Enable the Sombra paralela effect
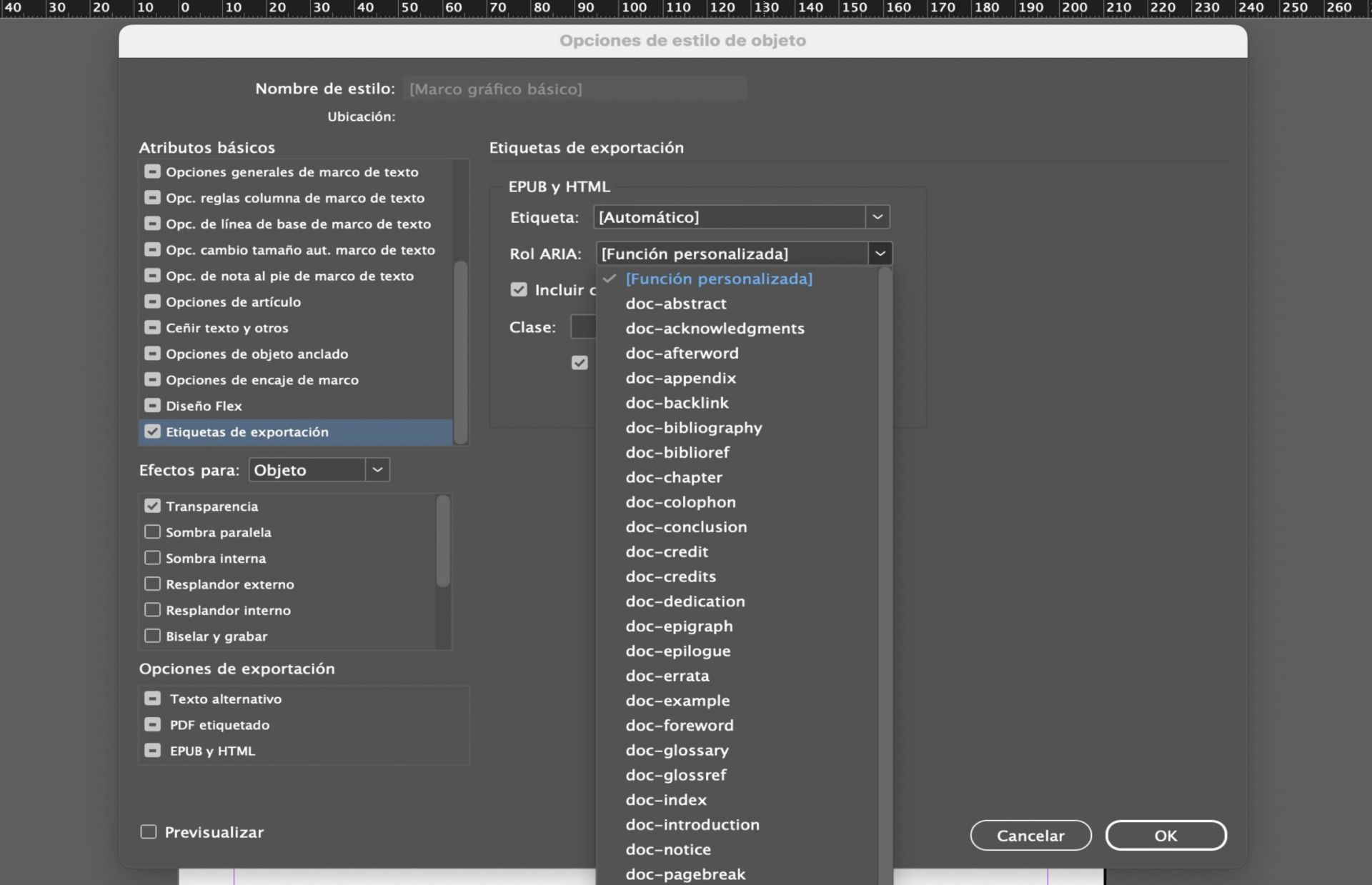The width and height of the screenshot is (1372, 885). (x=152, y=532)
